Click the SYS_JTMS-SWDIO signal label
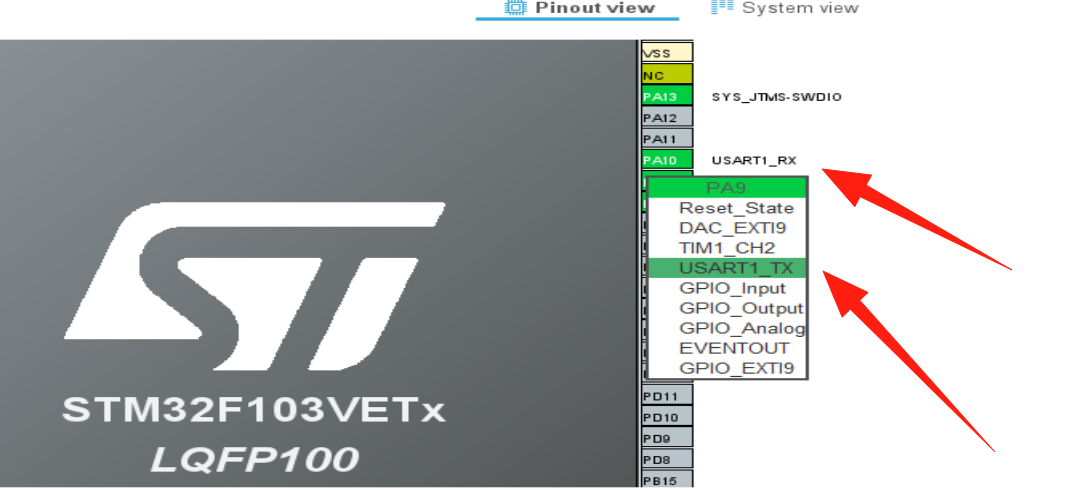Image resolution: width=1080 pixels, height=490 pixels. tap(776, 96)
